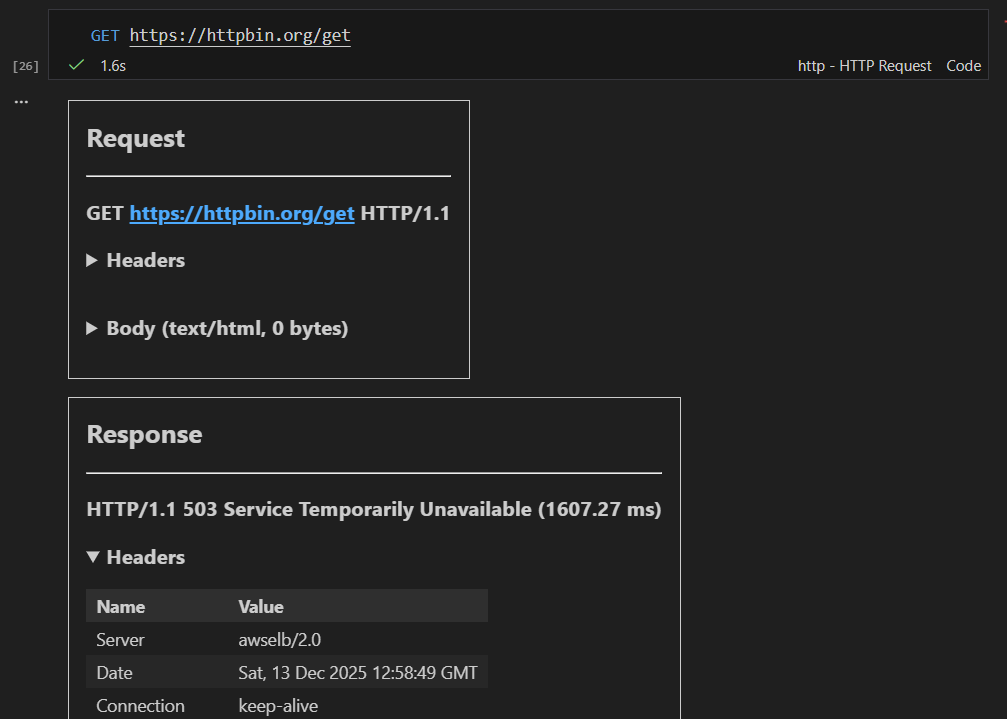
Task: Open the httpbin.org/get link in Request panel
Action: pyautogui.click(x=242, y=213)
